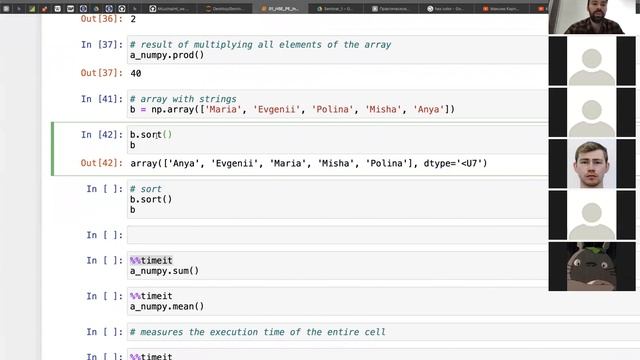Click the 'Out[42]:' prompt label
Image resolution: width=640 pixels, height=360 pixels.
click(x=102, y=163)
